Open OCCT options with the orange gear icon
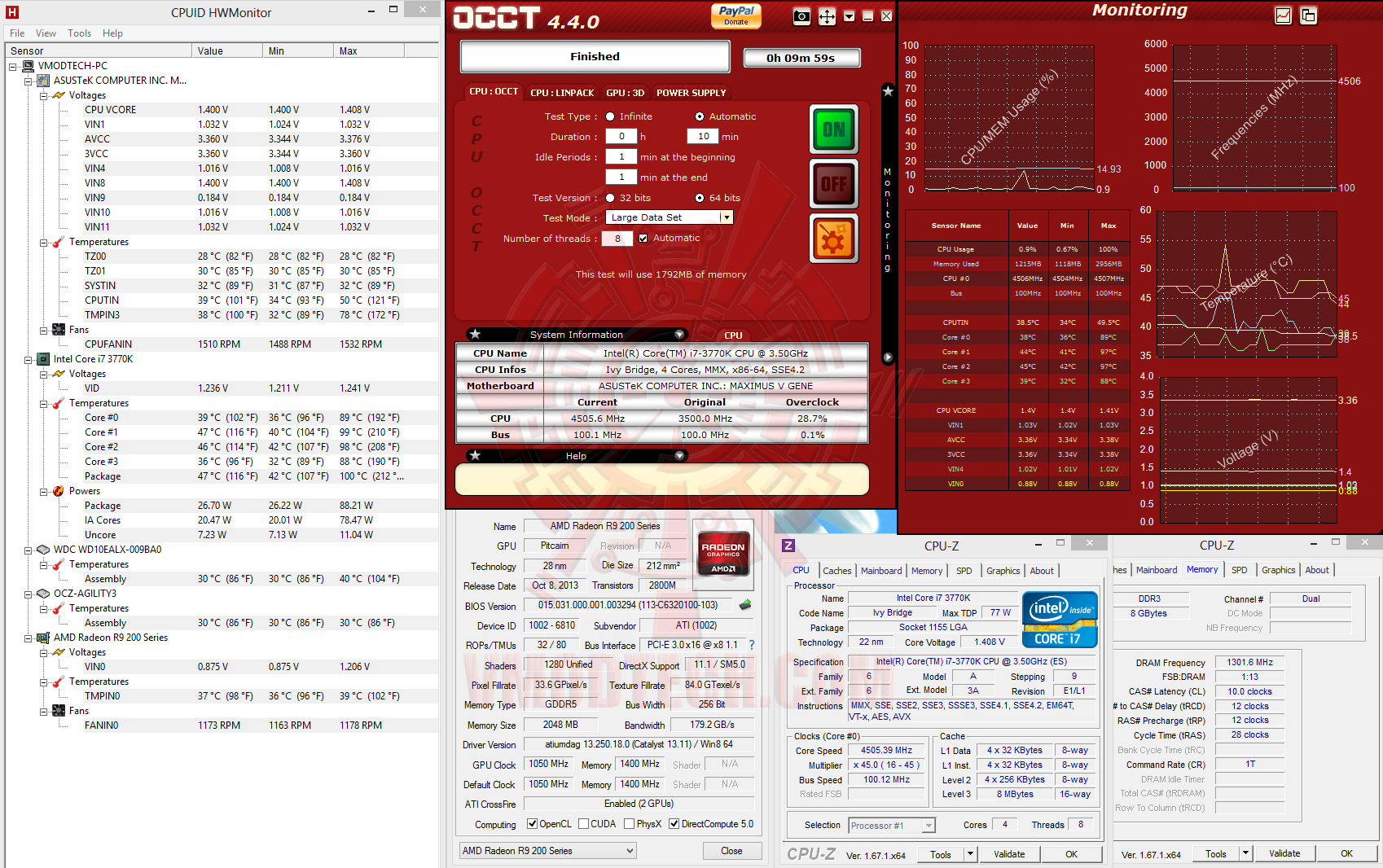Screen dimensions: 1383x868 click(833, 239)
